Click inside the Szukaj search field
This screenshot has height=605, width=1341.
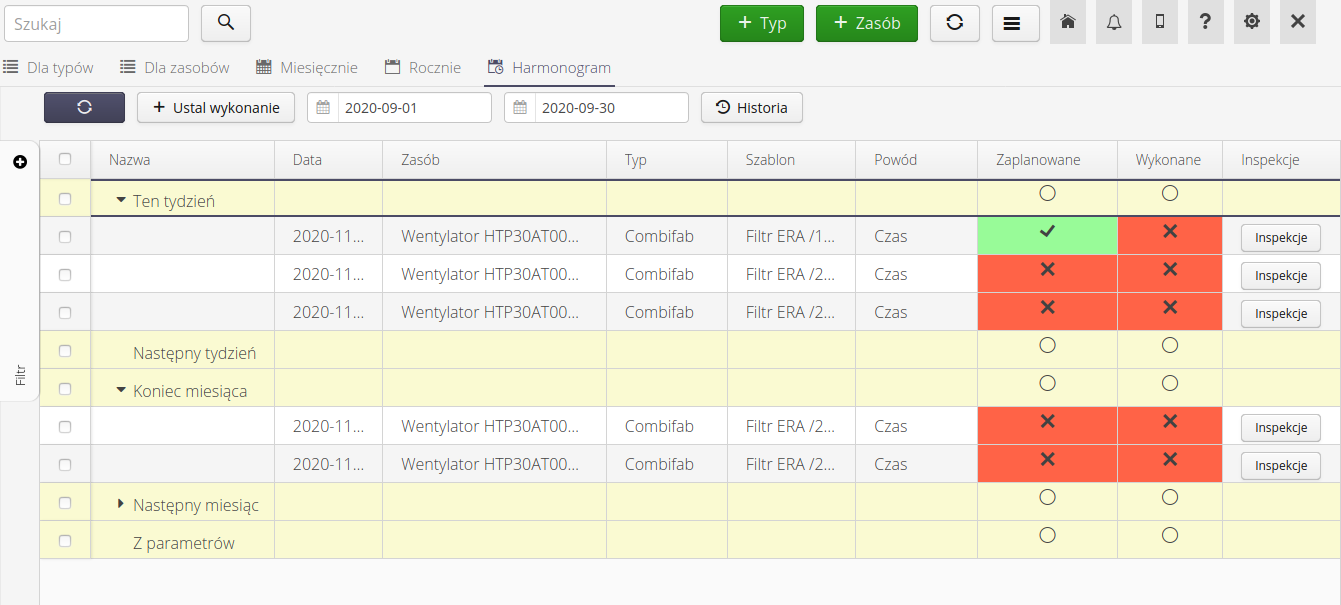coord(96,23)
